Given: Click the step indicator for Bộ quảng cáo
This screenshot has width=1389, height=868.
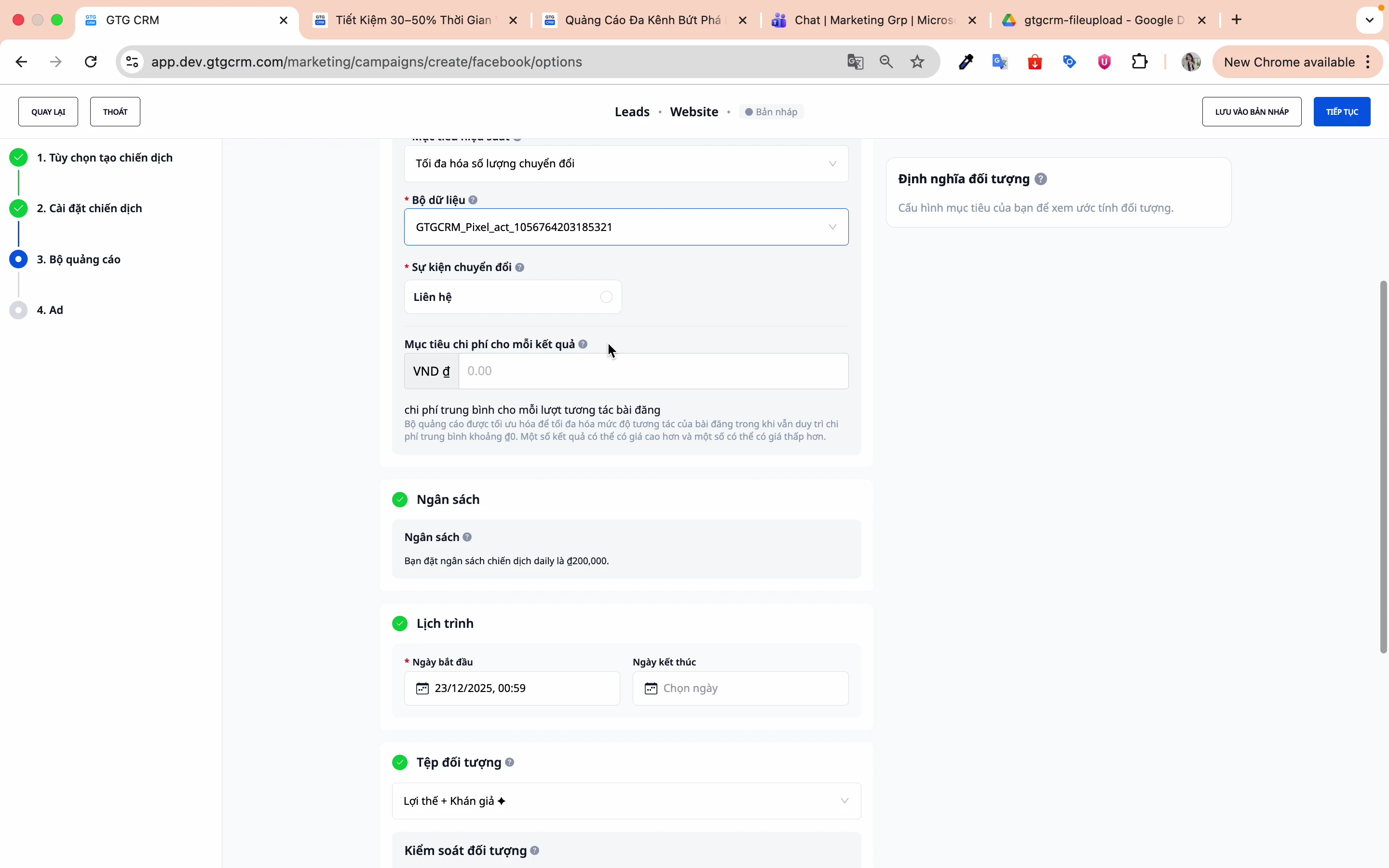Looking at the screenshot, I should pyautogui.click(x=18, y=259).
